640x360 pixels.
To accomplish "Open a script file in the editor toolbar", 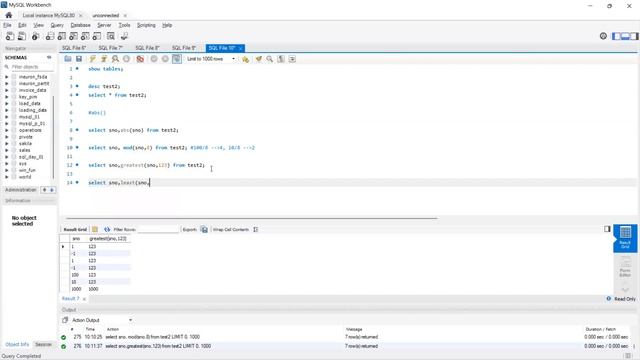I will coord(68,59).
